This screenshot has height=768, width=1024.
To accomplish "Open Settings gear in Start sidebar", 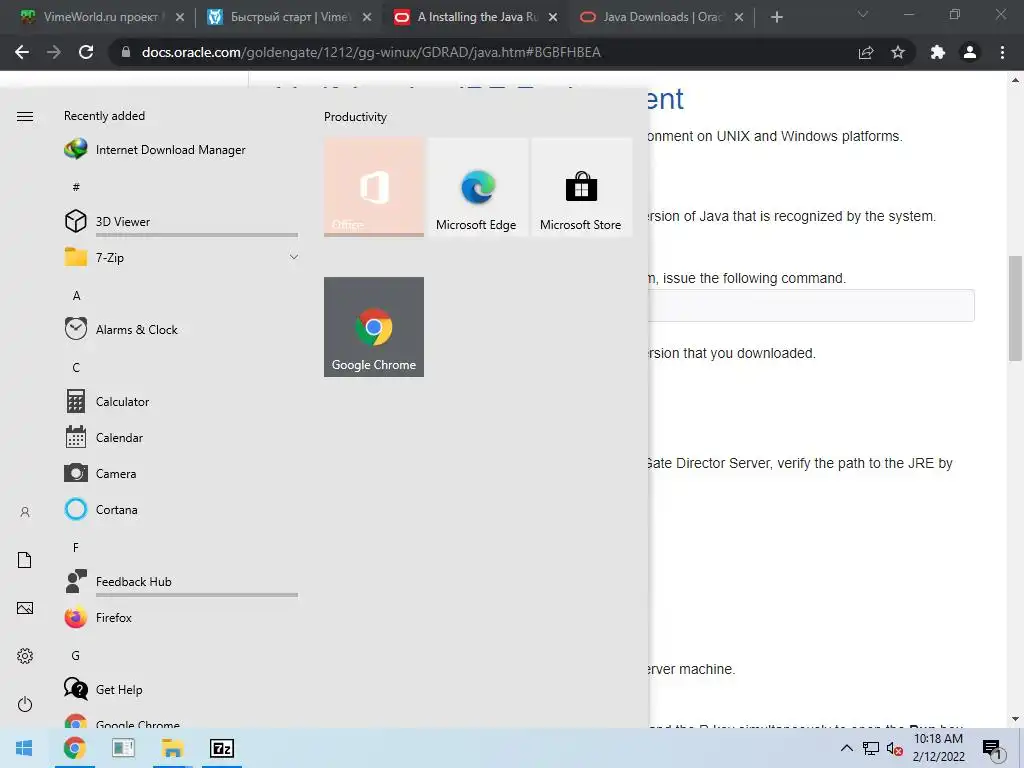I will (x=25, y=656).
